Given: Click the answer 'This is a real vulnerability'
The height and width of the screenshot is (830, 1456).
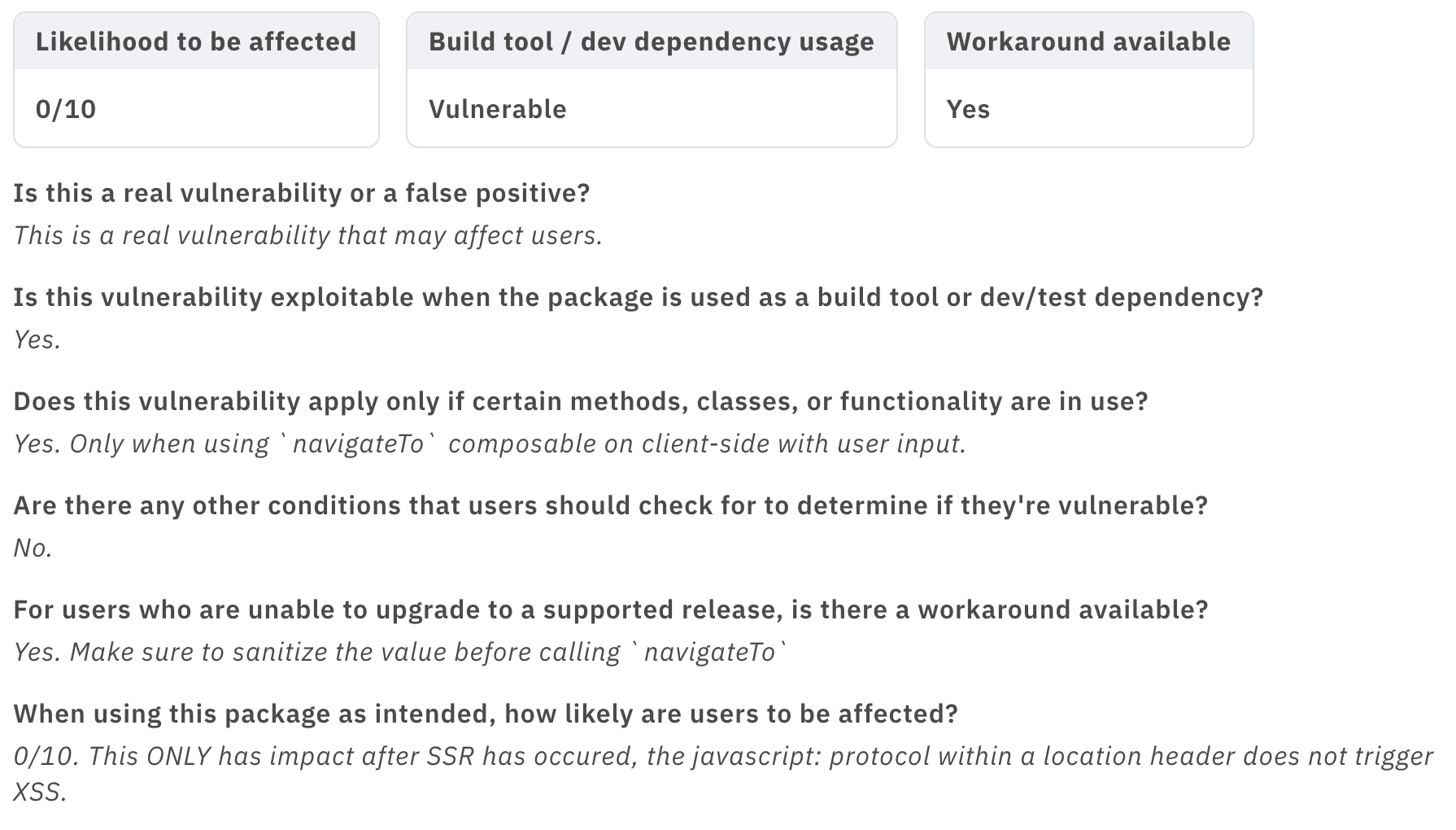Looking at the screenshot, I should [x=308, y=235].
